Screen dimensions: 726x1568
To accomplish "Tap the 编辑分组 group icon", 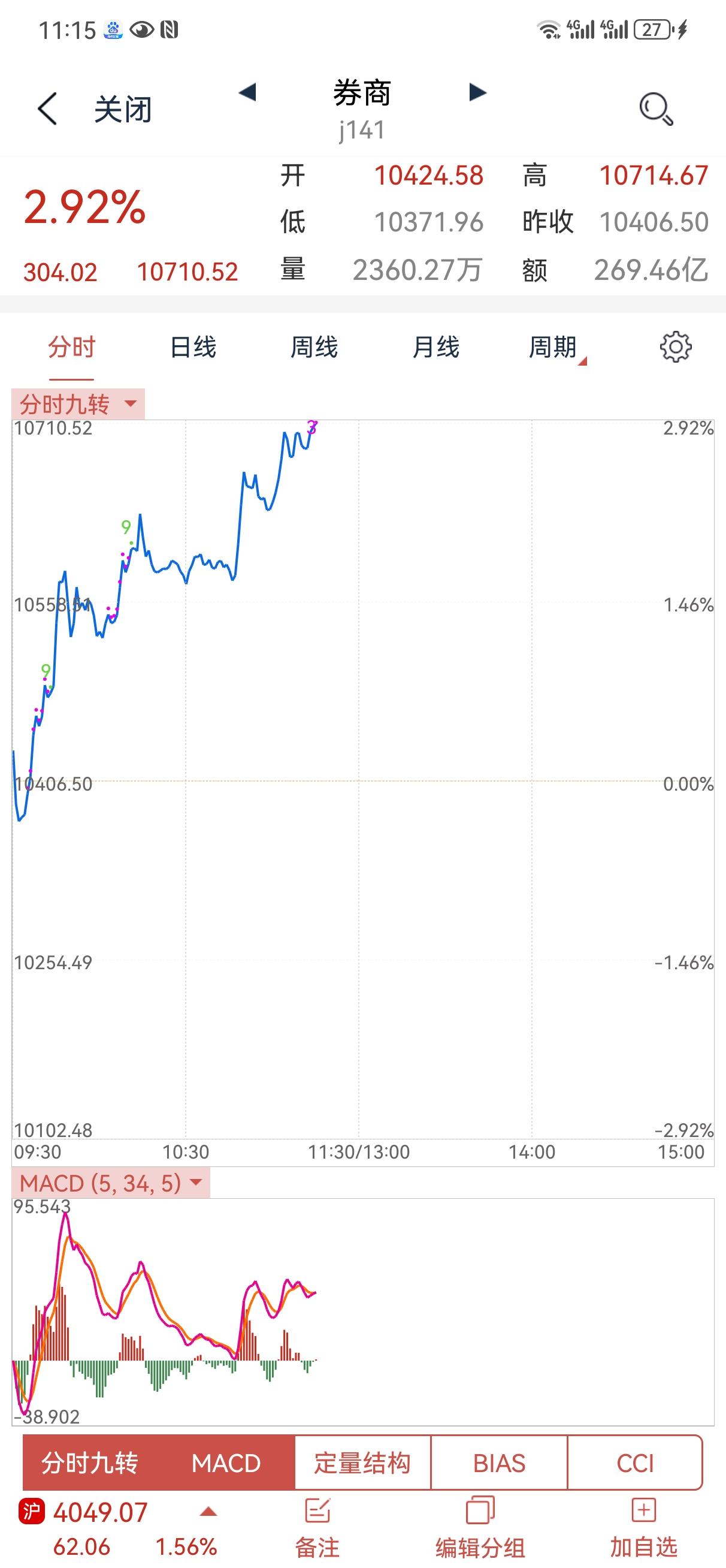I will tap(480, 1512).
